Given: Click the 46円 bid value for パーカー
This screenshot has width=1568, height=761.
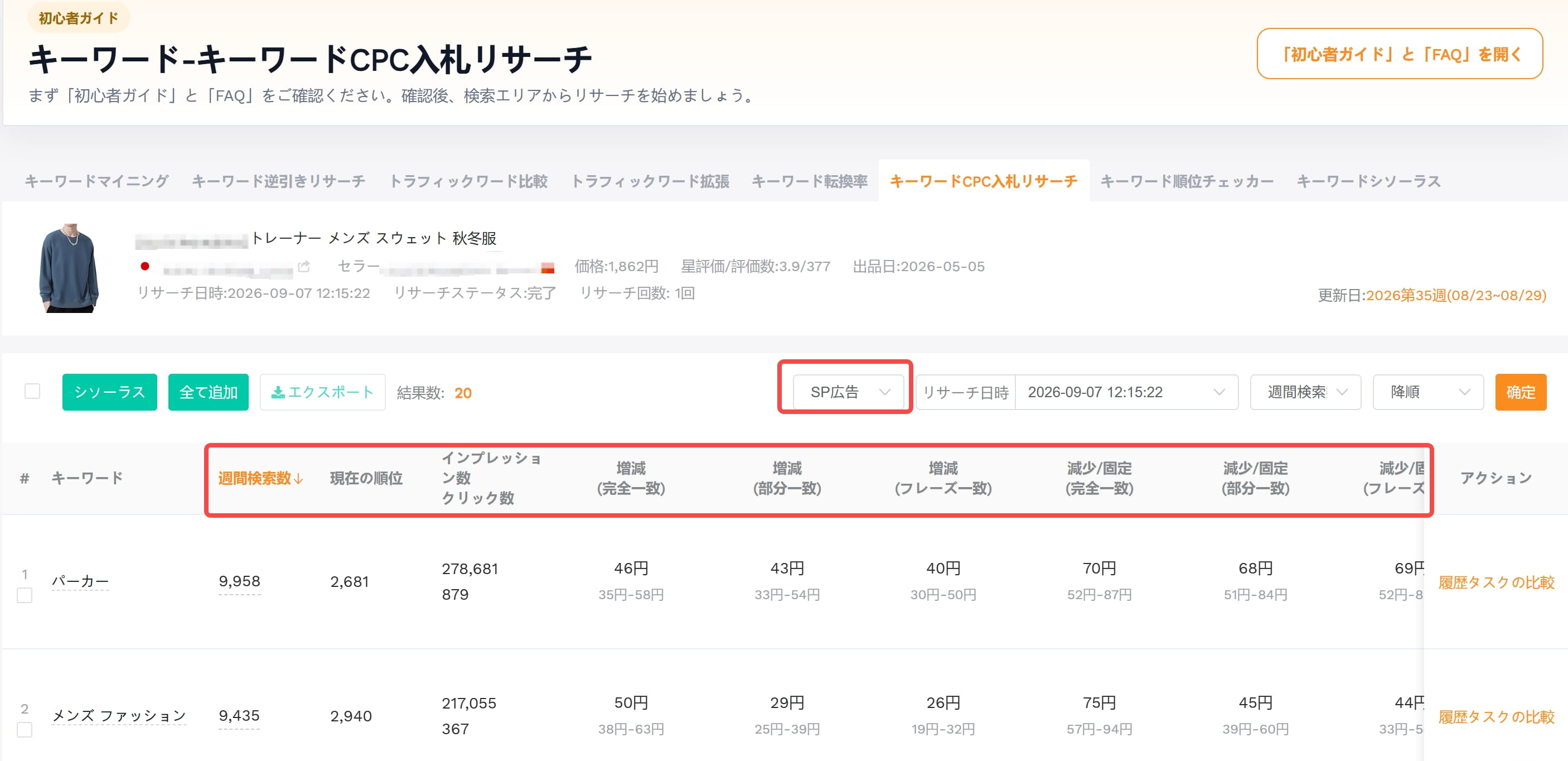Looking at the screenshot, I should 631,568.
